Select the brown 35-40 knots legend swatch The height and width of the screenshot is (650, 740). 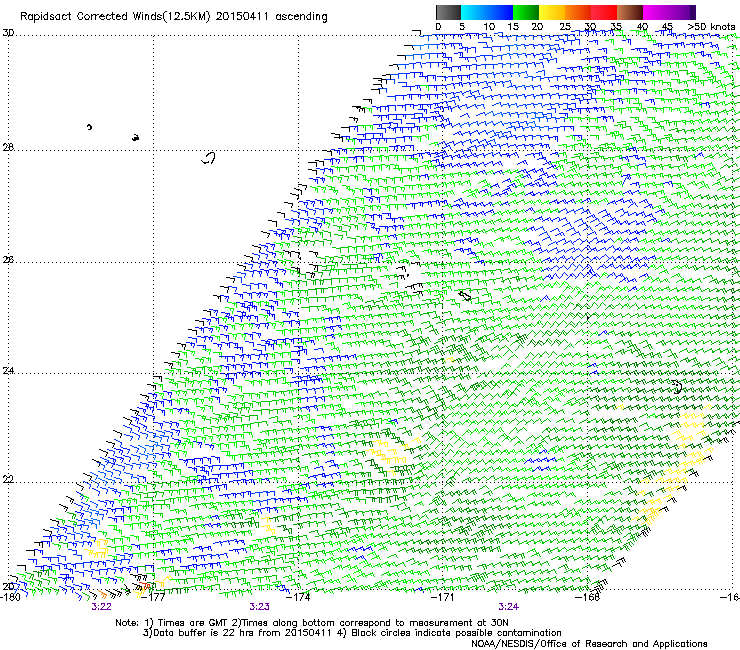(630, 12)
